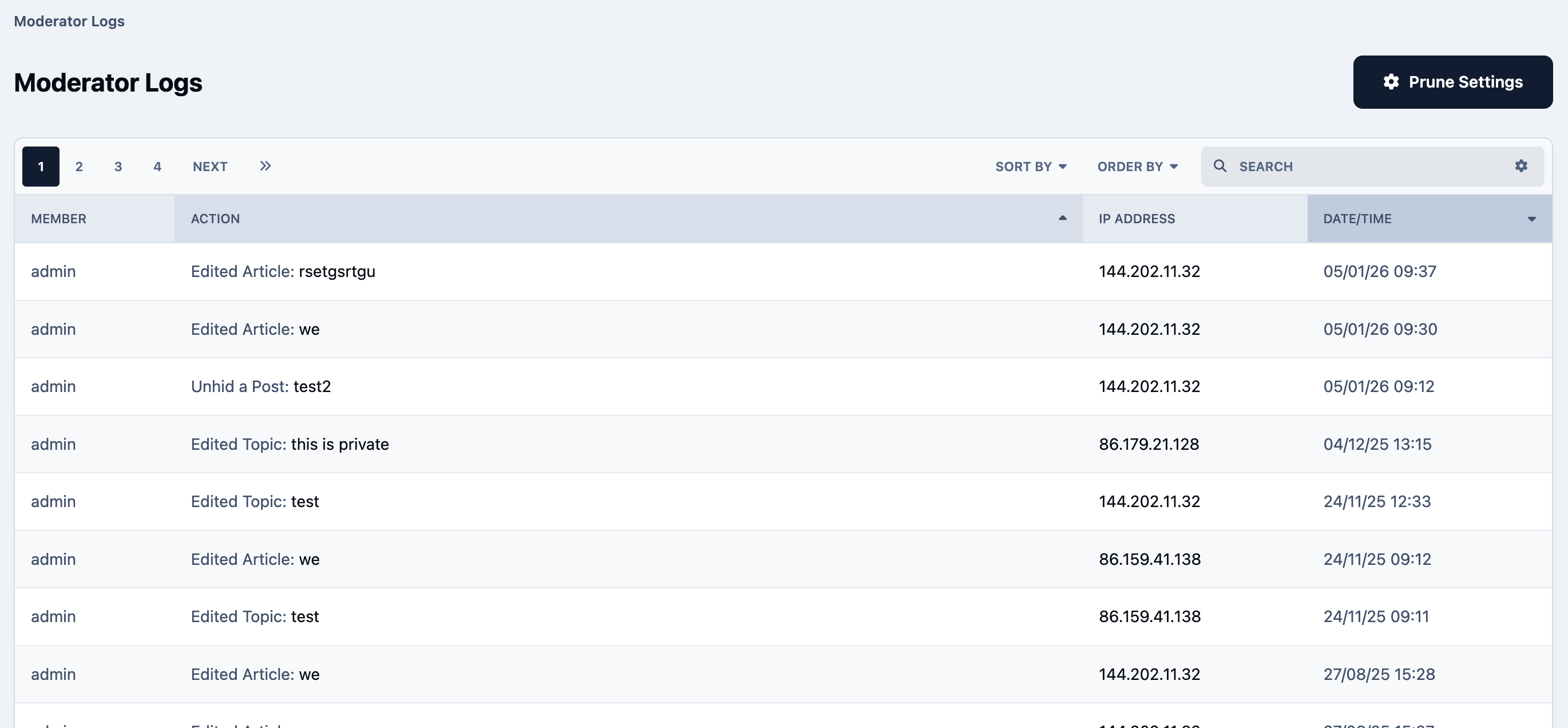Viewport: 1568px width, 728px height.
Task: Open the test2 post link
Action: (312, 386)
